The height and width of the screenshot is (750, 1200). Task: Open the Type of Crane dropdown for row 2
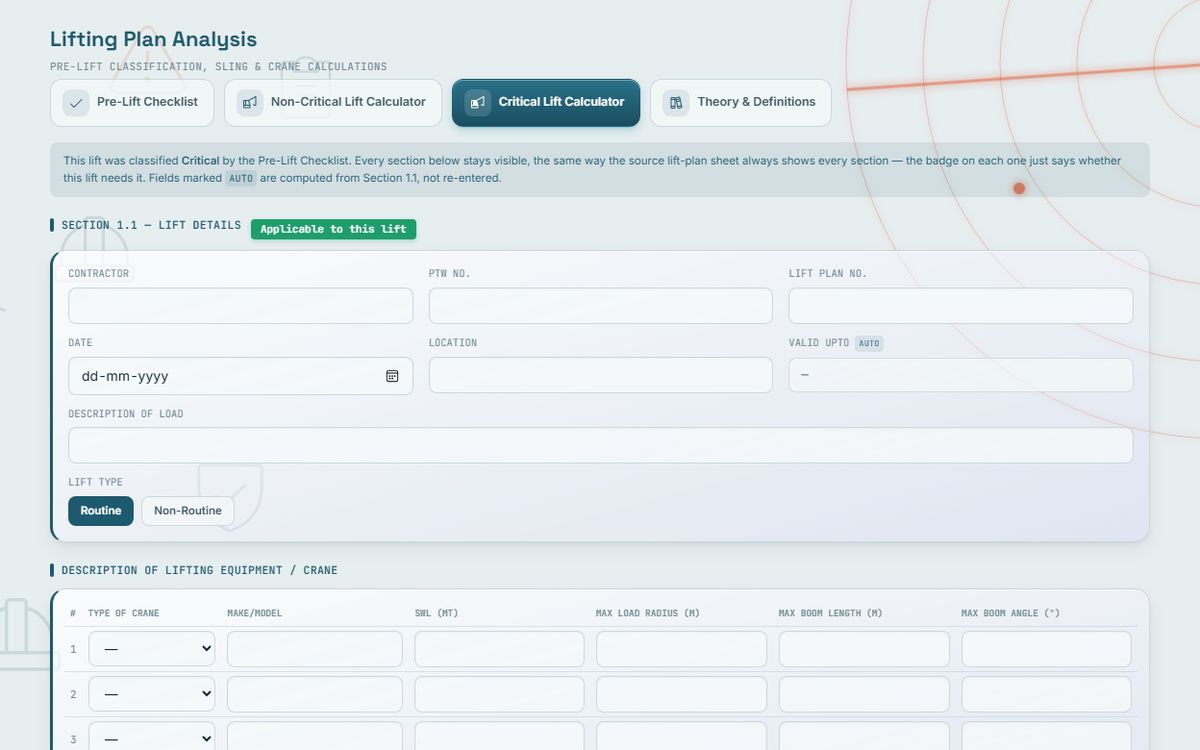pos(152,694)
